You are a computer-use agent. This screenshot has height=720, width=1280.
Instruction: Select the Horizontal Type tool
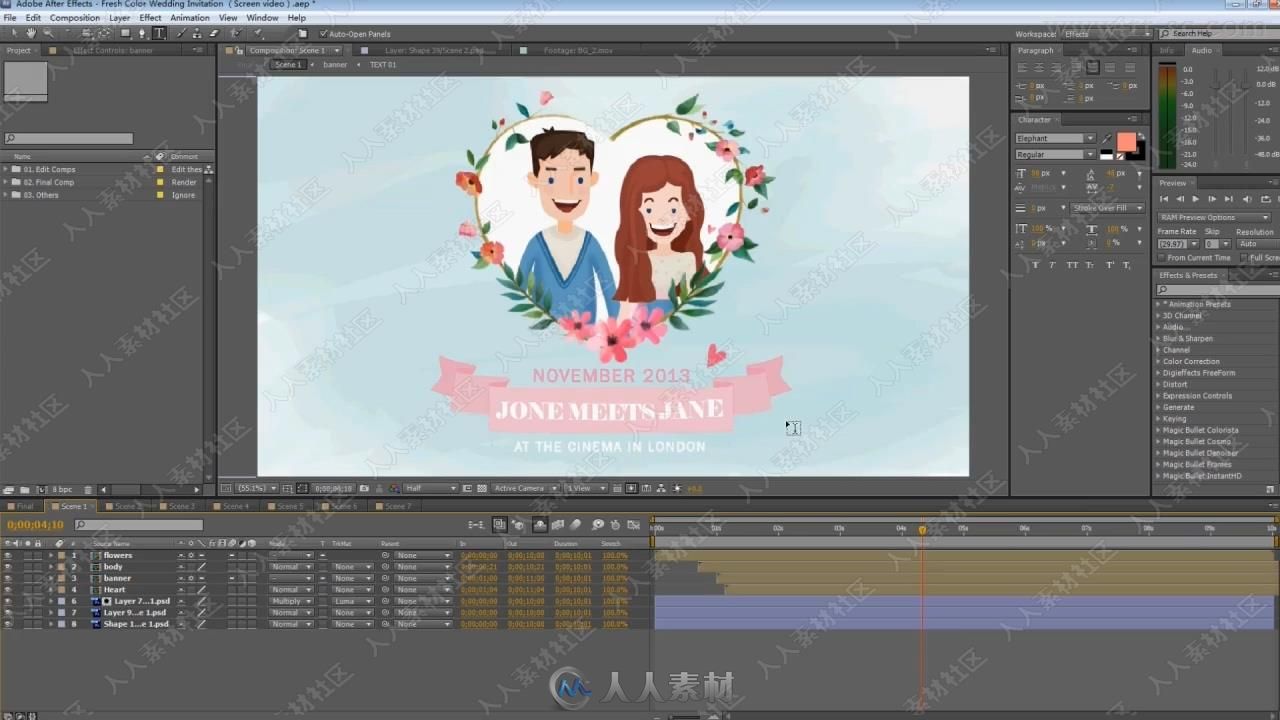pos(159,33)
